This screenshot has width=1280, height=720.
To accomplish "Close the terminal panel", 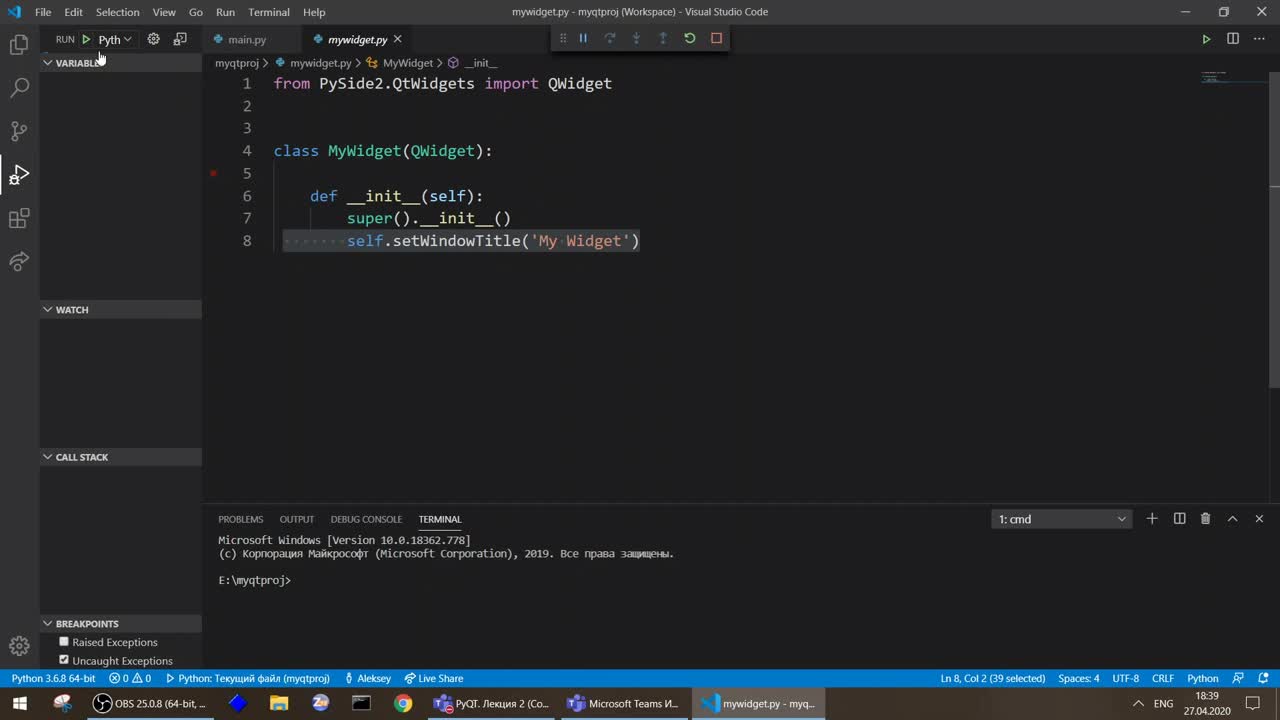I will click(1259, 518).
